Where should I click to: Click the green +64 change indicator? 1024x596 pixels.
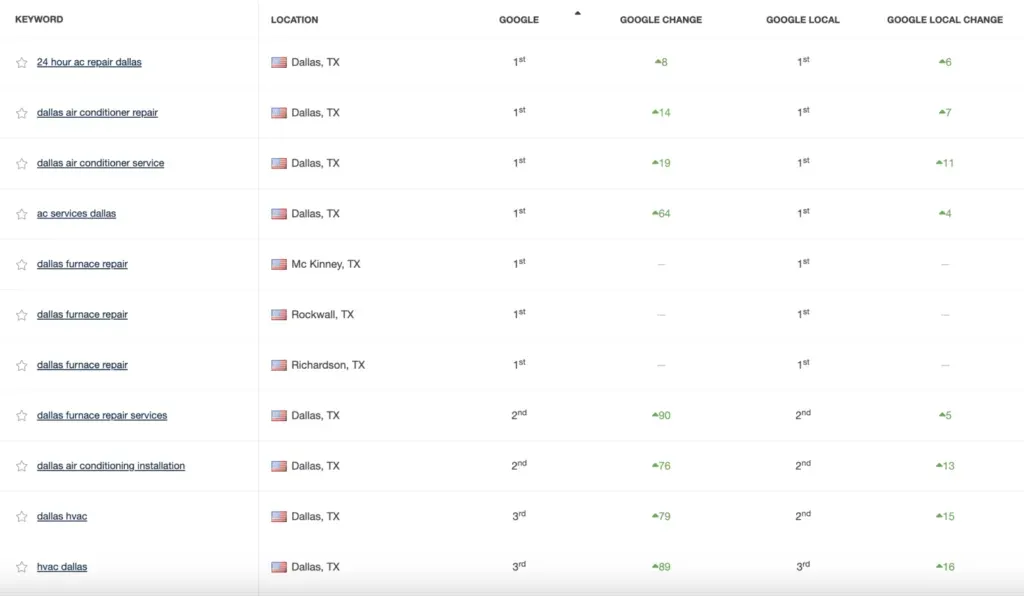(x=662, y=213)
